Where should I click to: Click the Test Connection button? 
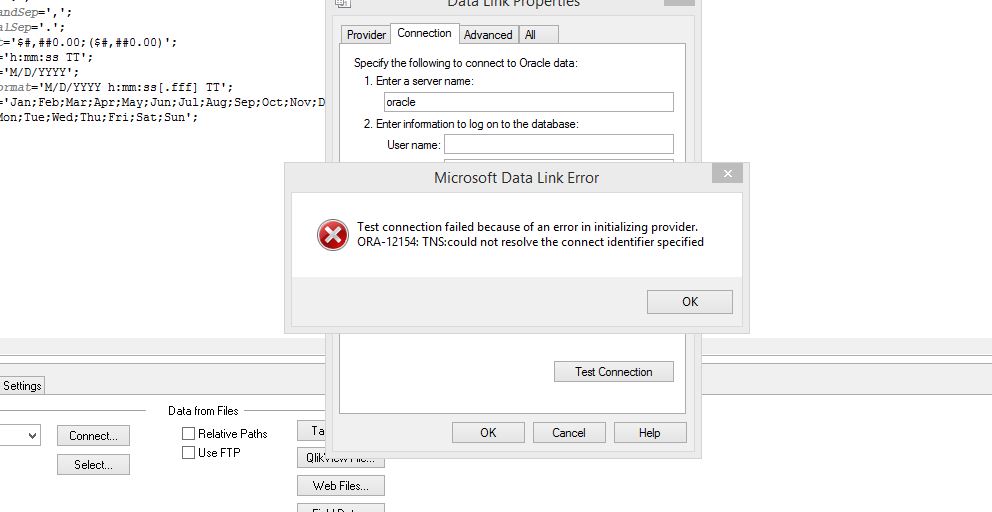pyautogui.click(x=613, y=372)
